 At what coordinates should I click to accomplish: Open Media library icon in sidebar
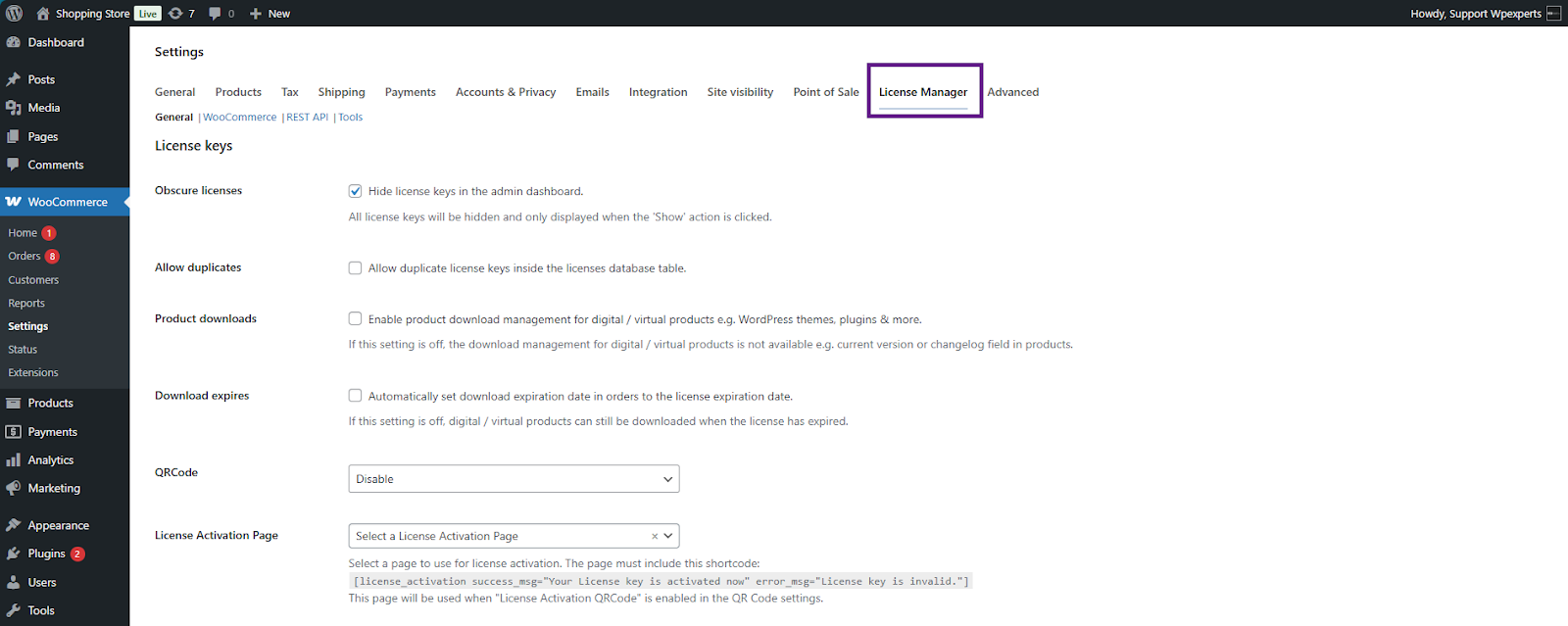tap(14, 108)
